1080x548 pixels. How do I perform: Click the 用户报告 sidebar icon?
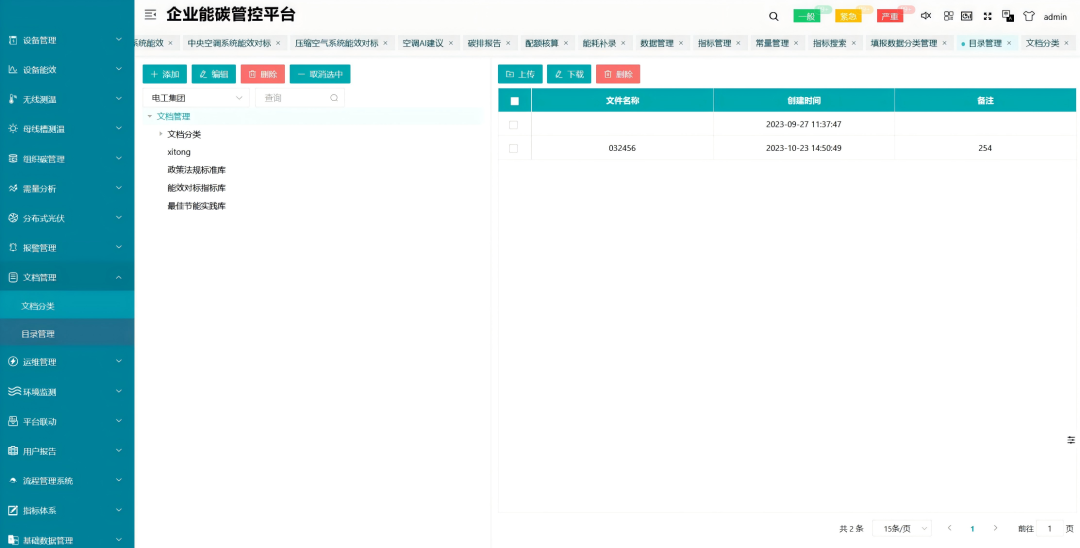point(12,451)
